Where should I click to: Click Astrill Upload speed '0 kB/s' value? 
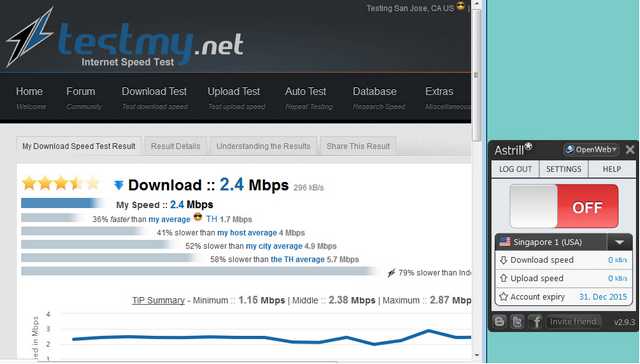617,278
